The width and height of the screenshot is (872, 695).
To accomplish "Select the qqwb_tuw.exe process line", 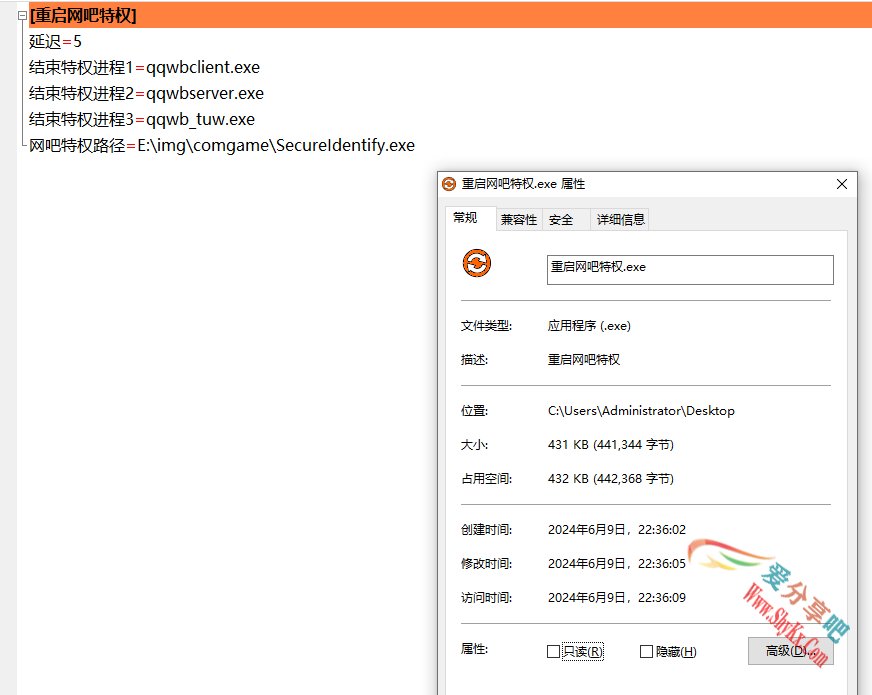I will 142,120.
